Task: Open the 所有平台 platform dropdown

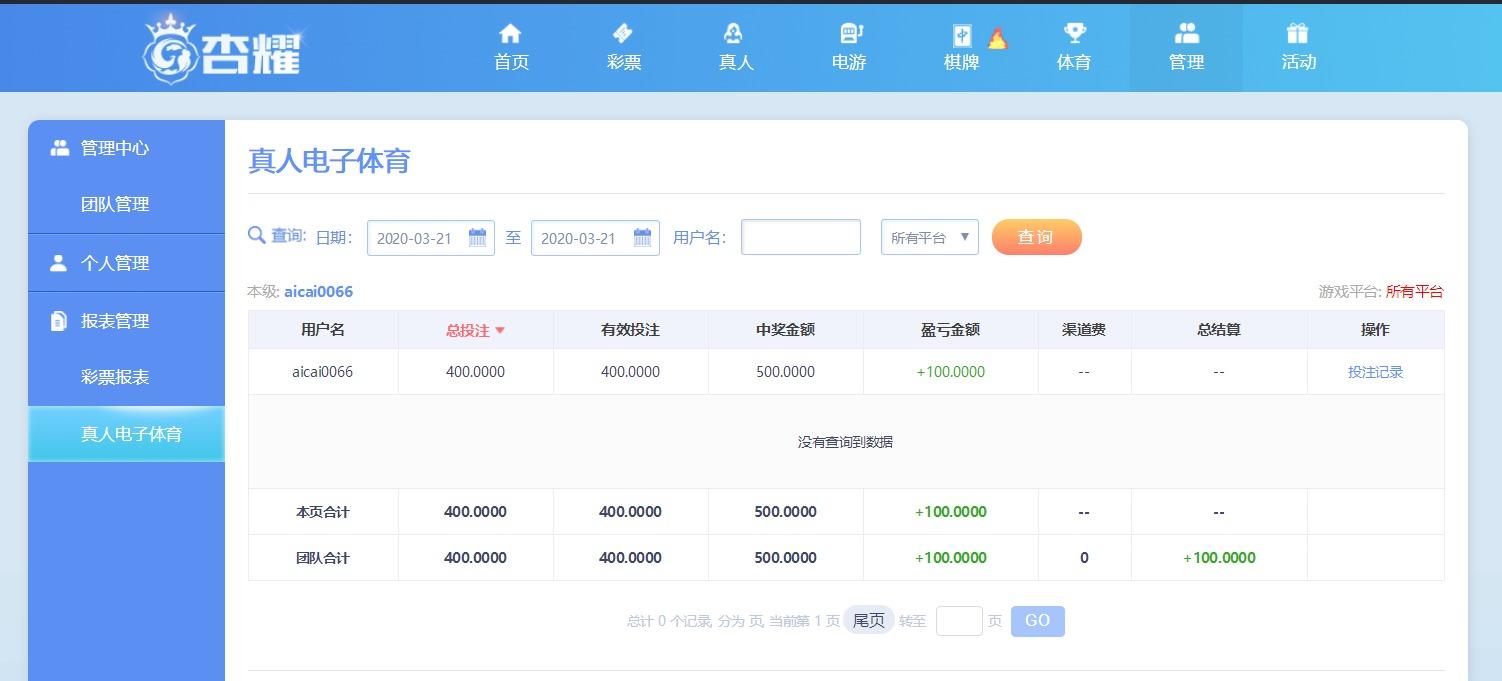Action: pos(930,237)
